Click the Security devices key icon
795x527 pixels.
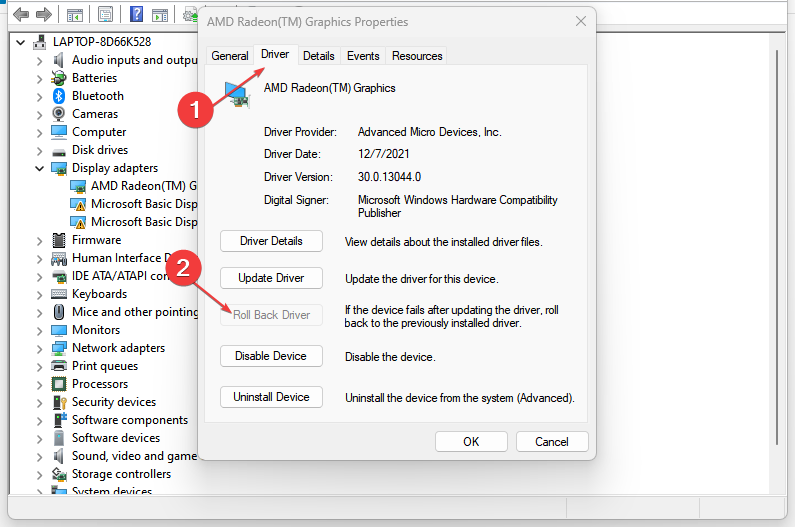click(x=60, y=402)
